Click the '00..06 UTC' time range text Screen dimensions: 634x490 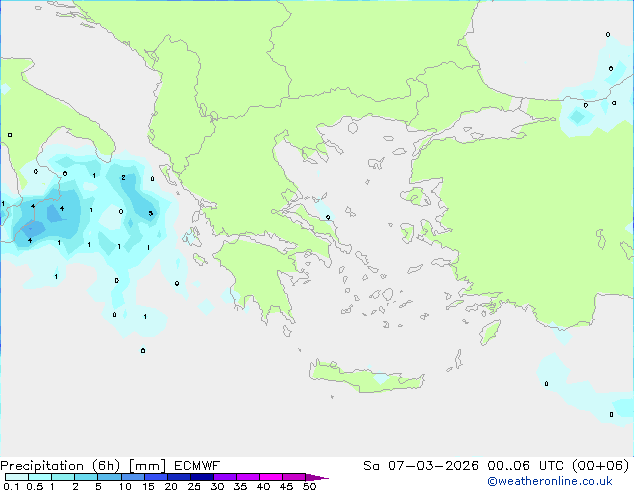pos(526,466)
